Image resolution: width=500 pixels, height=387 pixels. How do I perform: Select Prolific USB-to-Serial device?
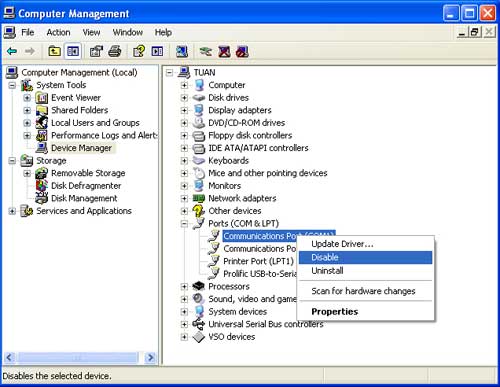(260, 274)
